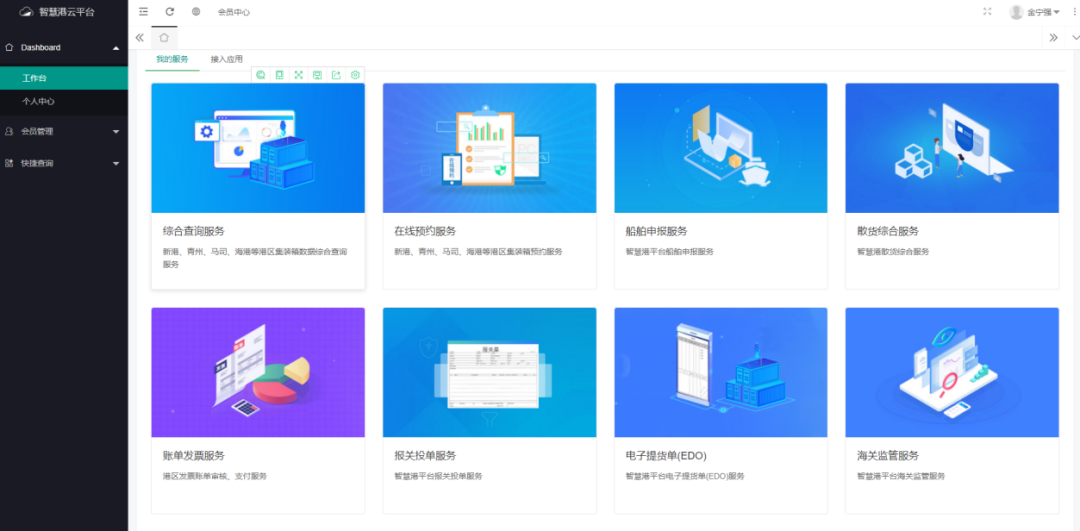Open the 海关监管服务 card image

[952, 373]
